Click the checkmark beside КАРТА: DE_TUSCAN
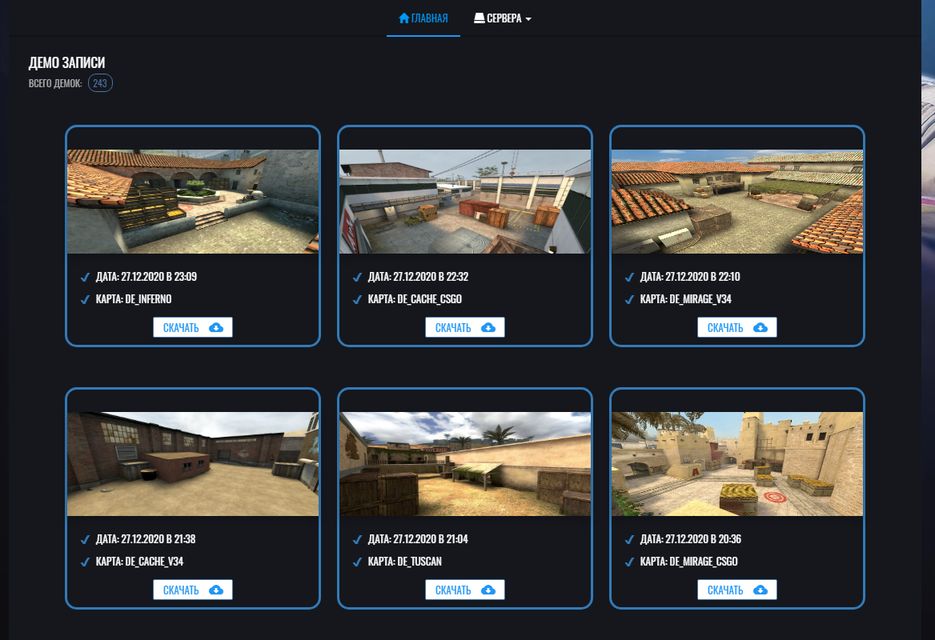Screen dimensions: 935x640 pyautogui.click(x=357, y=562)
